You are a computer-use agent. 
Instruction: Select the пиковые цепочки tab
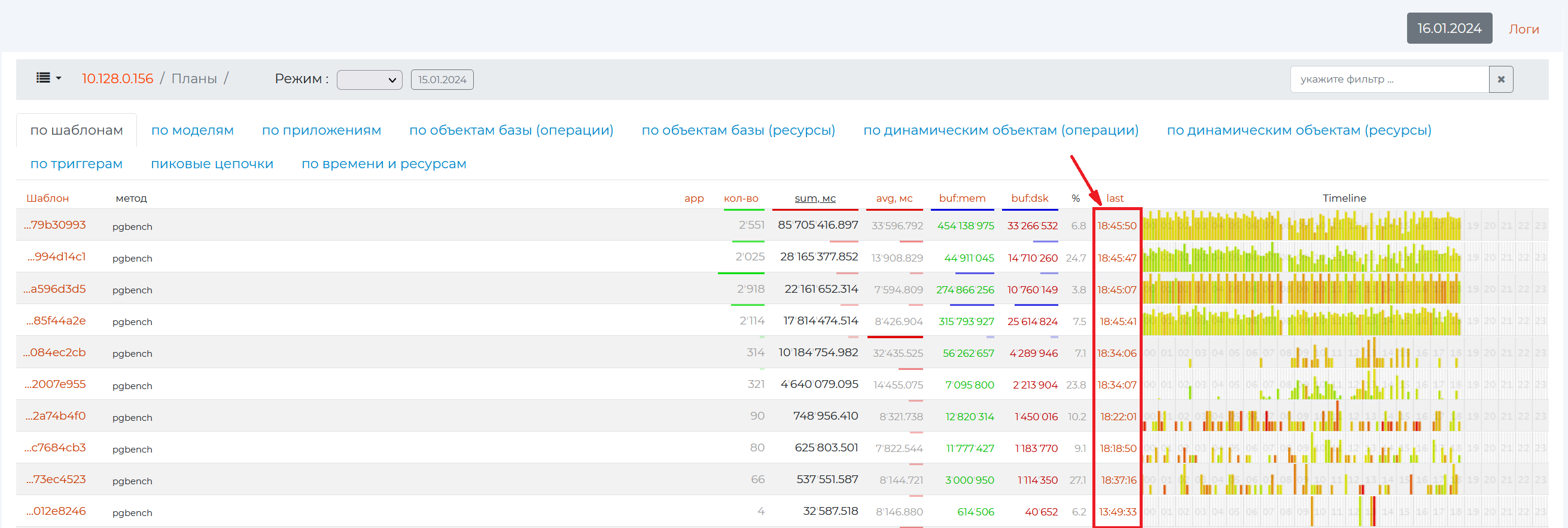coord(212,164)
